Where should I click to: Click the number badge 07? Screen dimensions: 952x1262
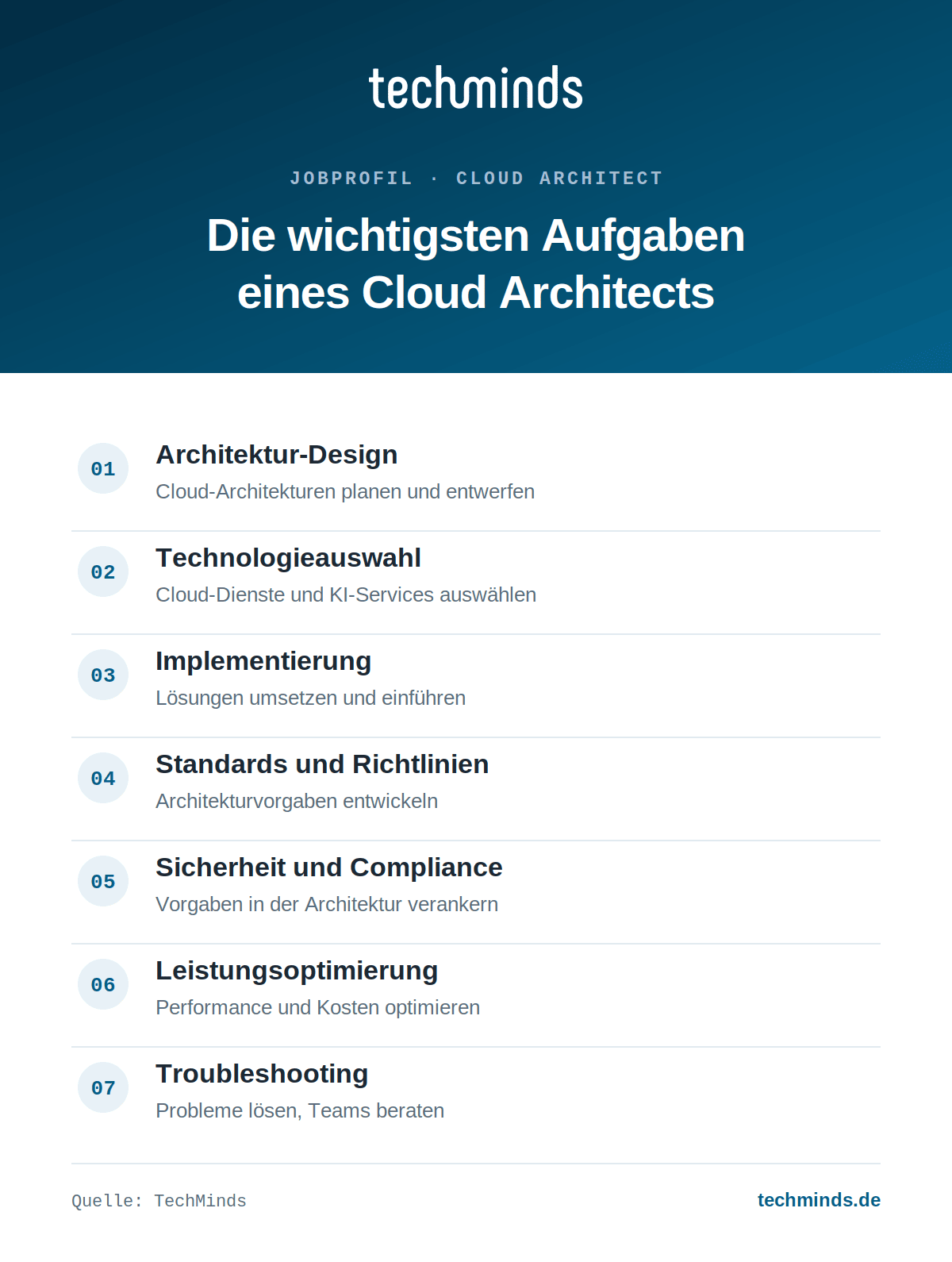click(x=103, y=1087)
